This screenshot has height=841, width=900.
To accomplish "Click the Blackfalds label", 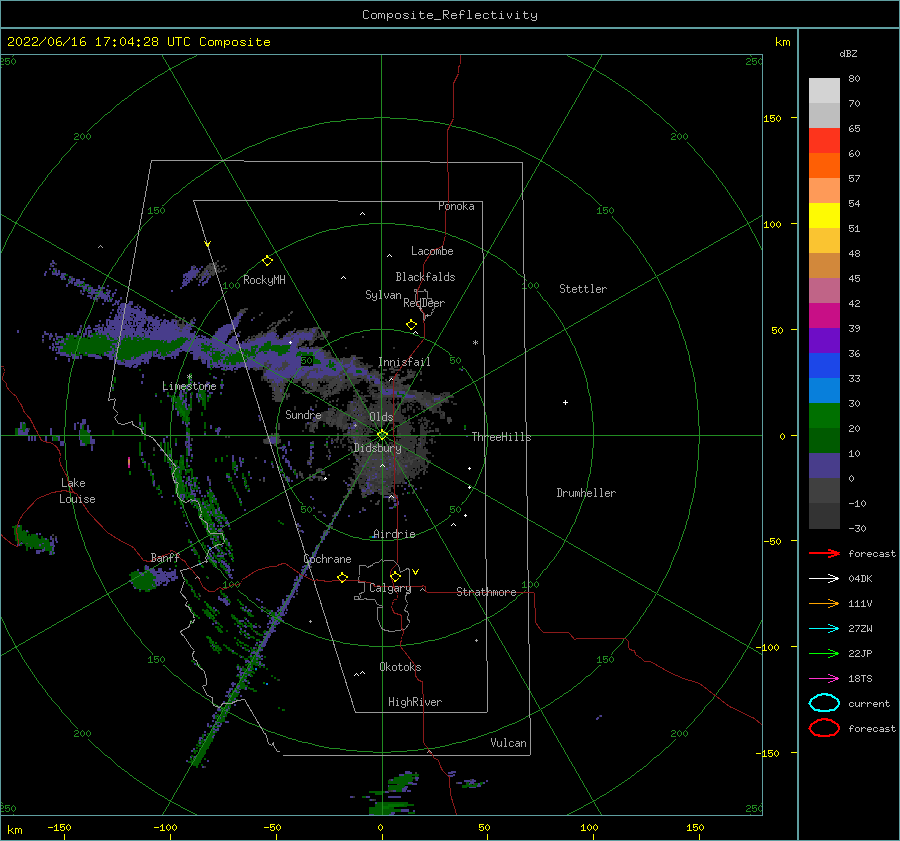I will [x=425, y=277].
